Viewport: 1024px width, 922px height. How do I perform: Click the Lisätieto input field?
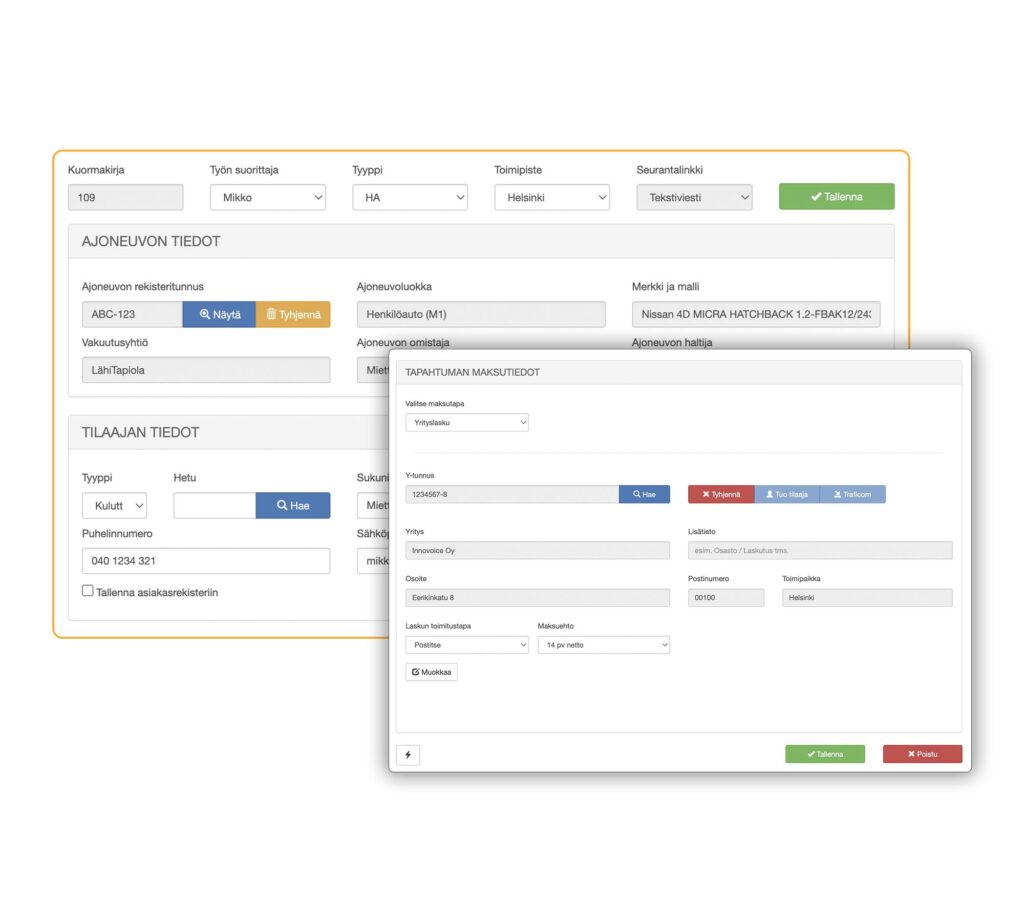point(820,550)
